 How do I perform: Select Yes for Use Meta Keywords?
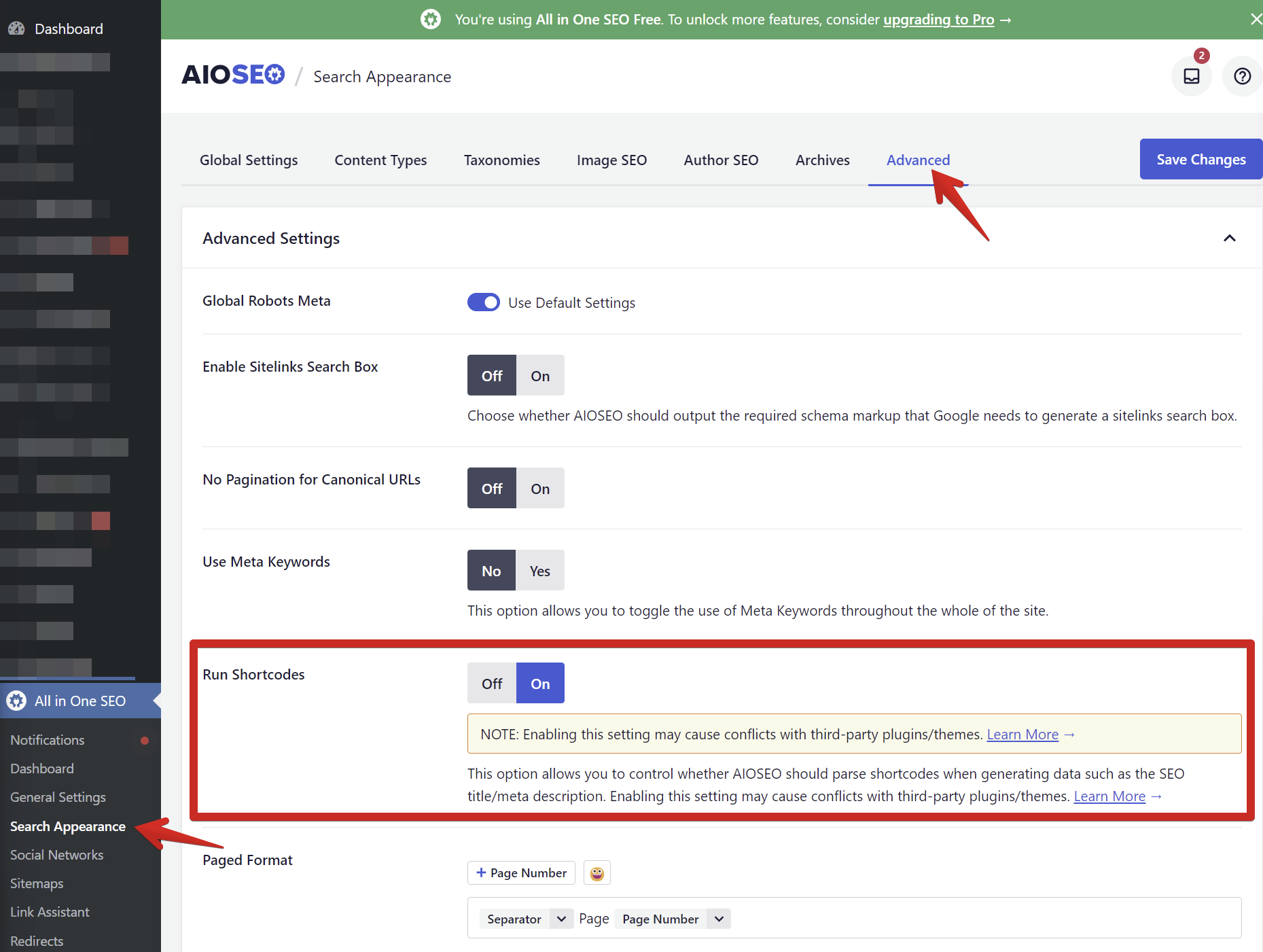point(540,570)
